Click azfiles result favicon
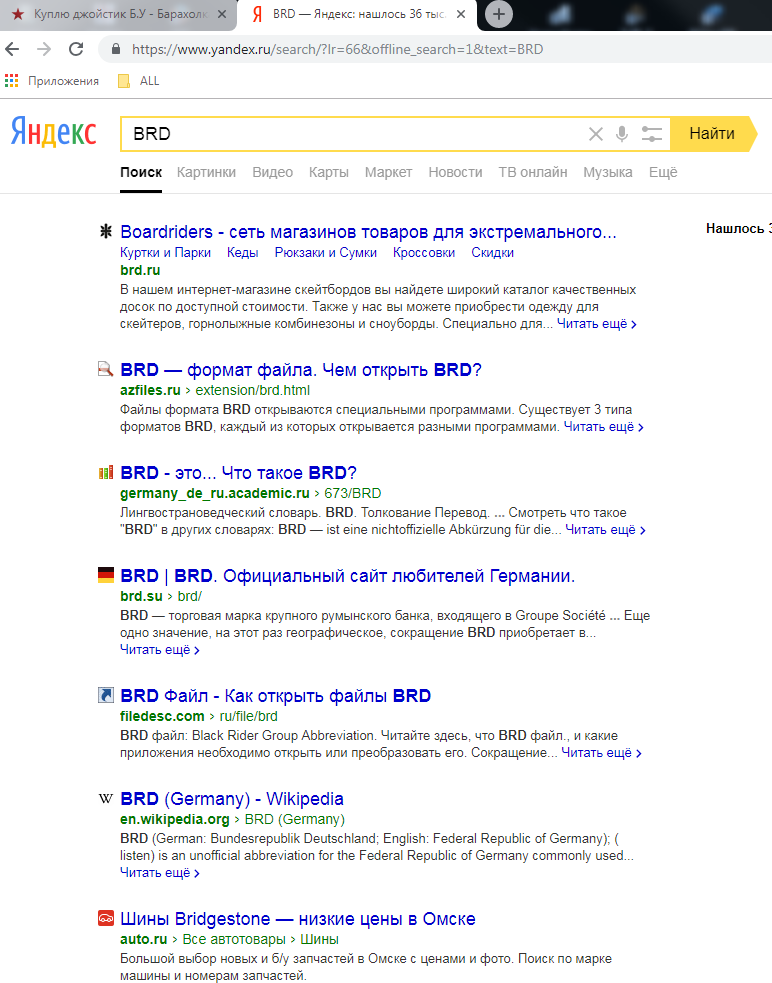This screenshot has width=772, height=983. tap(105, 369)
